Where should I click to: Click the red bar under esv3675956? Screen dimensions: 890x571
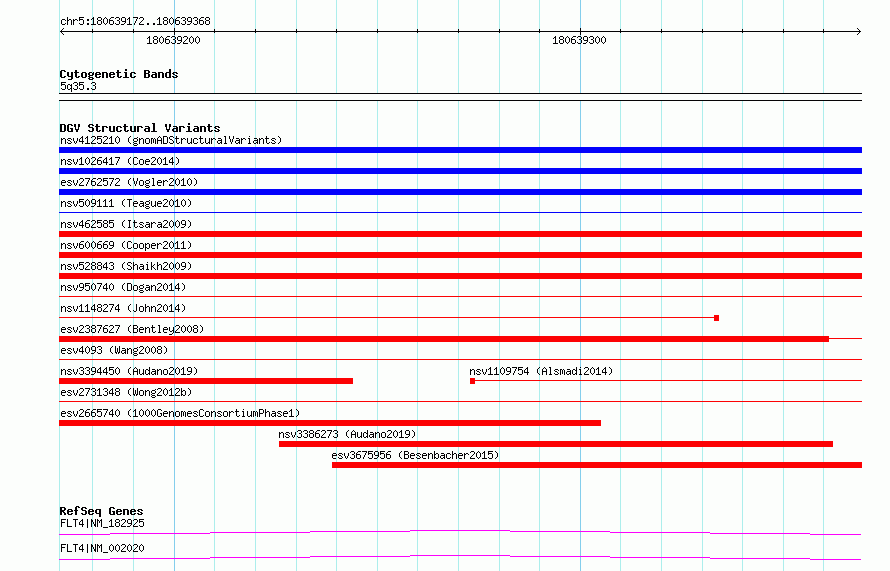coord(597,465)
